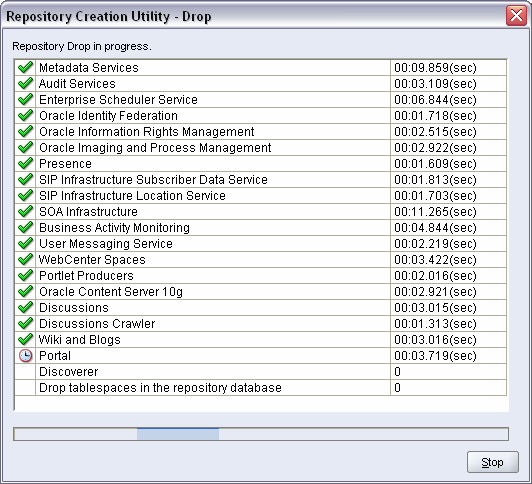
Task: Select the Enterprise Scheduler Service label
Action: (118, 99)
